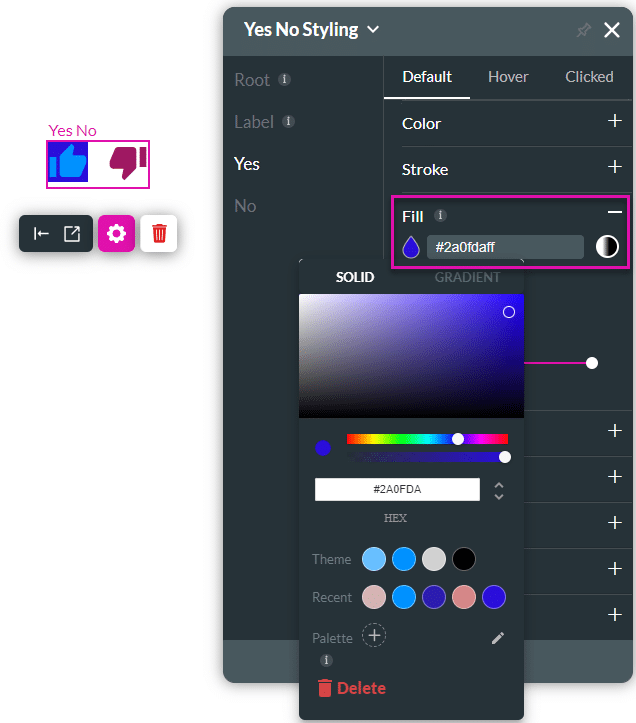Click the pink slider handle right of picker

click(x=592, y=363)
